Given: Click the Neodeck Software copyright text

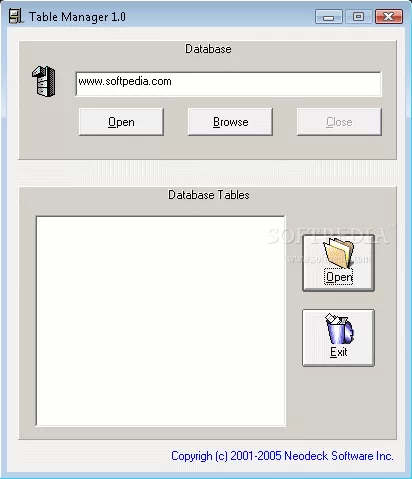Looking at the screenshot, I should (282, 456).
